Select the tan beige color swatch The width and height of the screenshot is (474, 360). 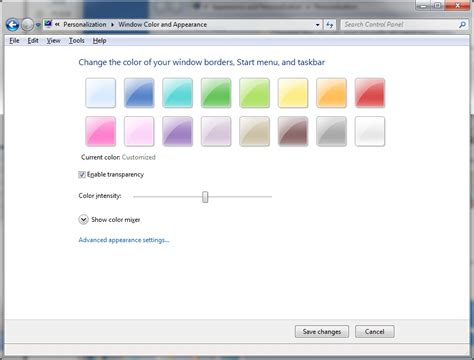tap(254, 131)
